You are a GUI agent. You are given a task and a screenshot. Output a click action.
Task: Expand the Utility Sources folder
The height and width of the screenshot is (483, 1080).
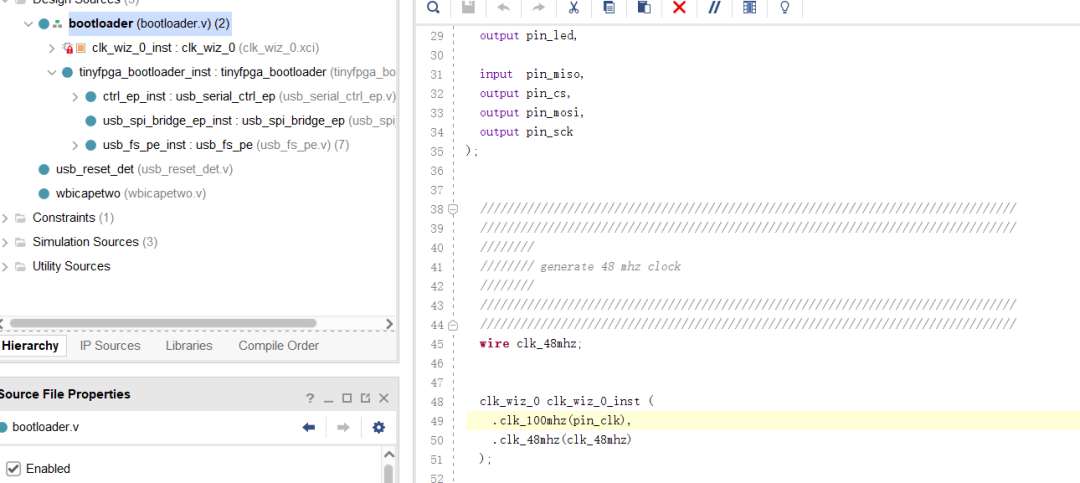[5, 266]
